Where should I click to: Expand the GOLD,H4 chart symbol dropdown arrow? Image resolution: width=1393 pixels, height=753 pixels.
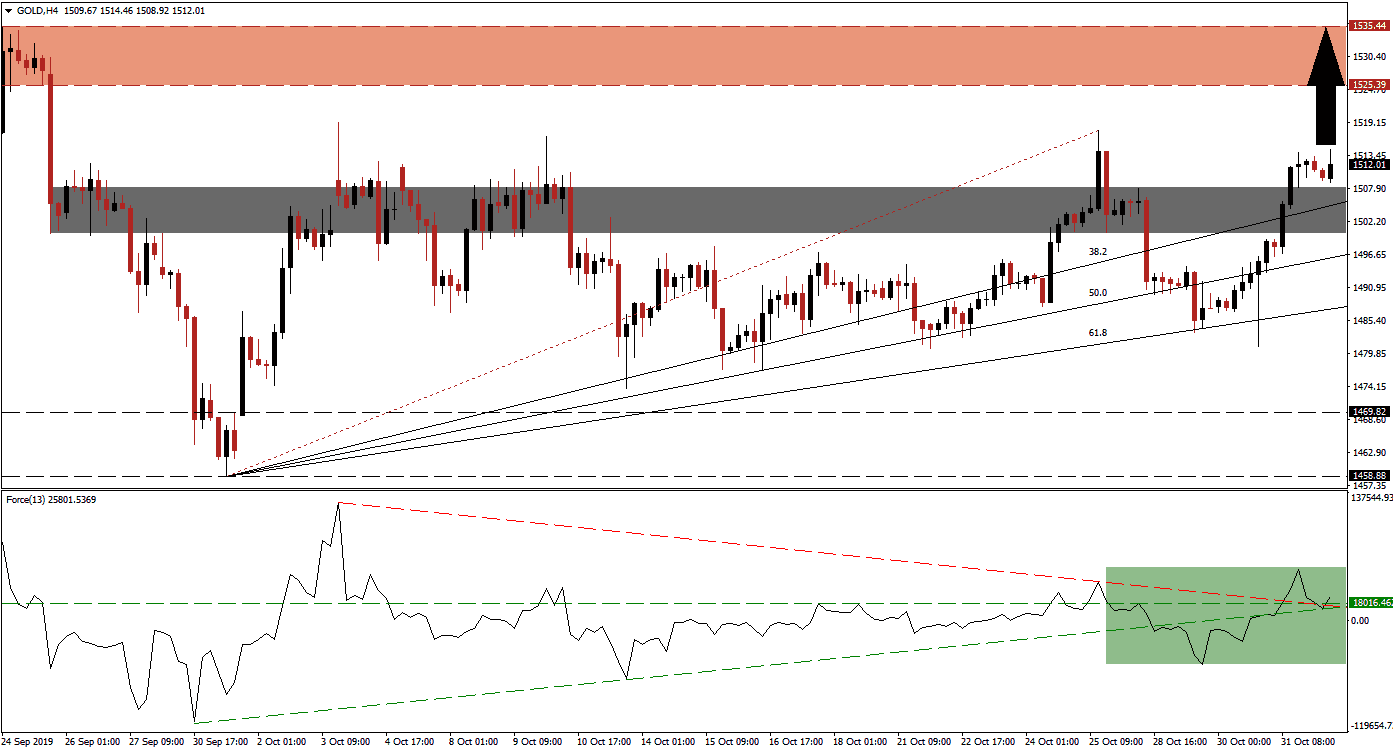8,9
